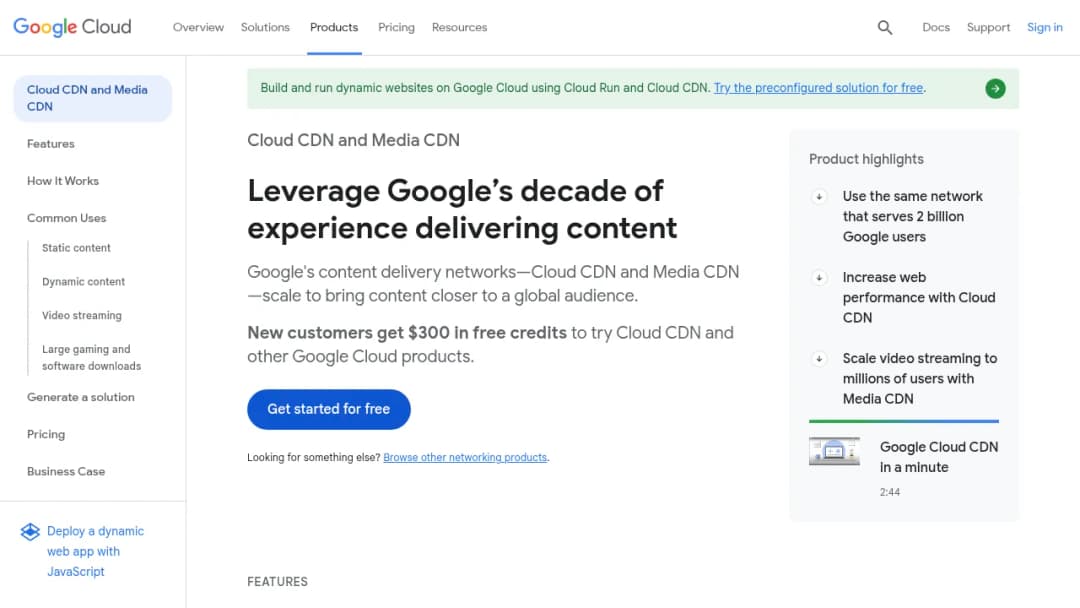Image resolution: width=1080 pixels, height=608 pixels.
Task: Select Dynamic content sidebar entry
Action: tap(83, 282)
